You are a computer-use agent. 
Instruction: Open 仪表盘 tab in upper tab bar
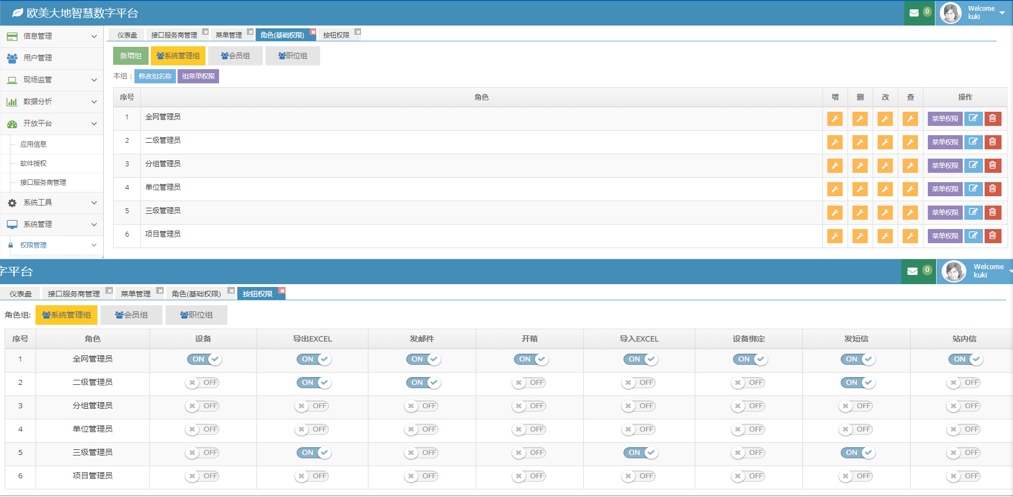pos(127,35)
